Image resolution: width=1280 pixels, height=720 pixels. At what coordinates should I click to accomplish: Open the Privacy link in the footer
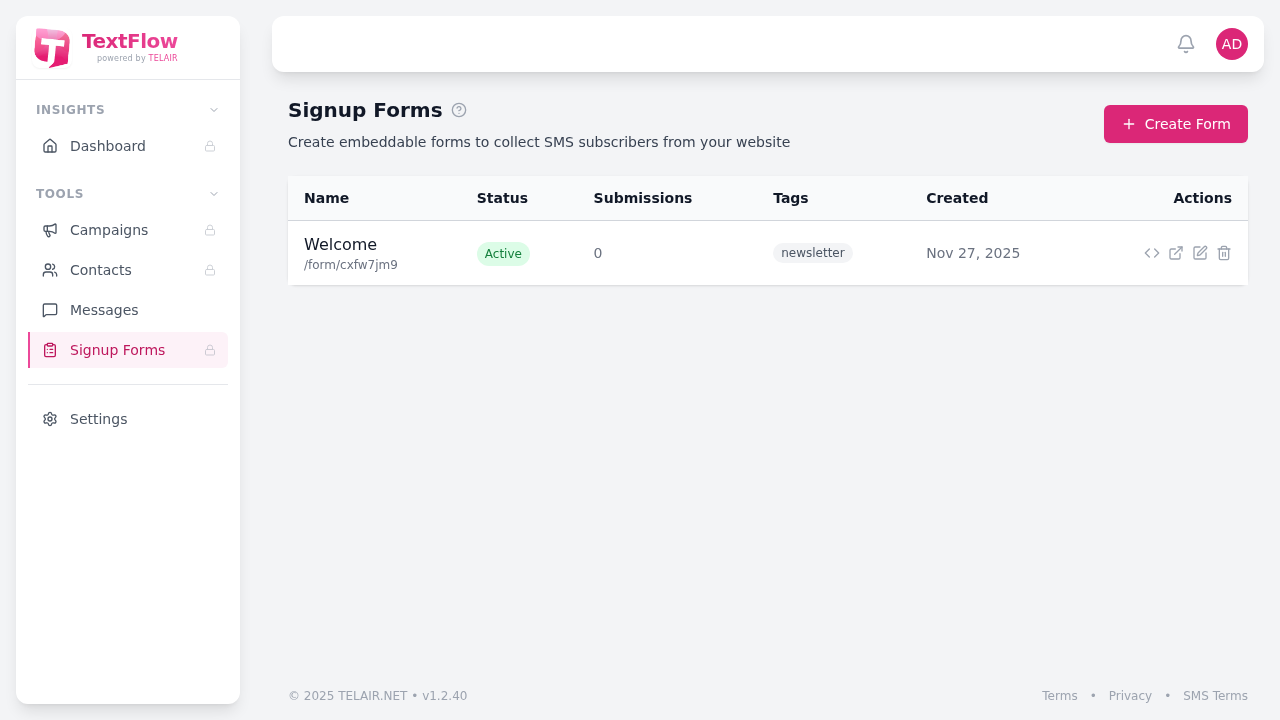tap(1130, 695)
